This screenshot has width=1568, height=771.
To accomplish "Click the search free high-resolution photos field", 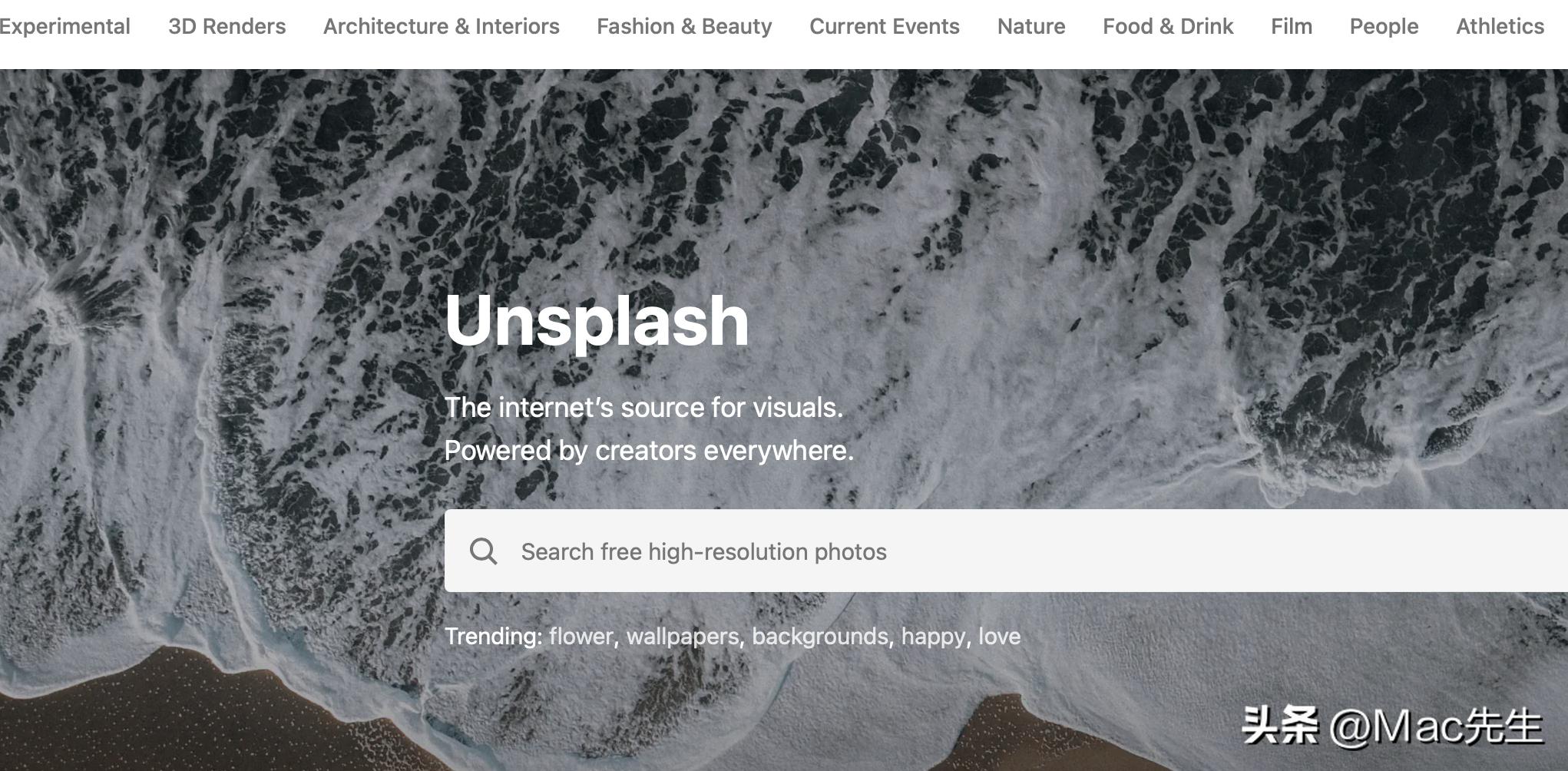I will (x=1006, y=551).
